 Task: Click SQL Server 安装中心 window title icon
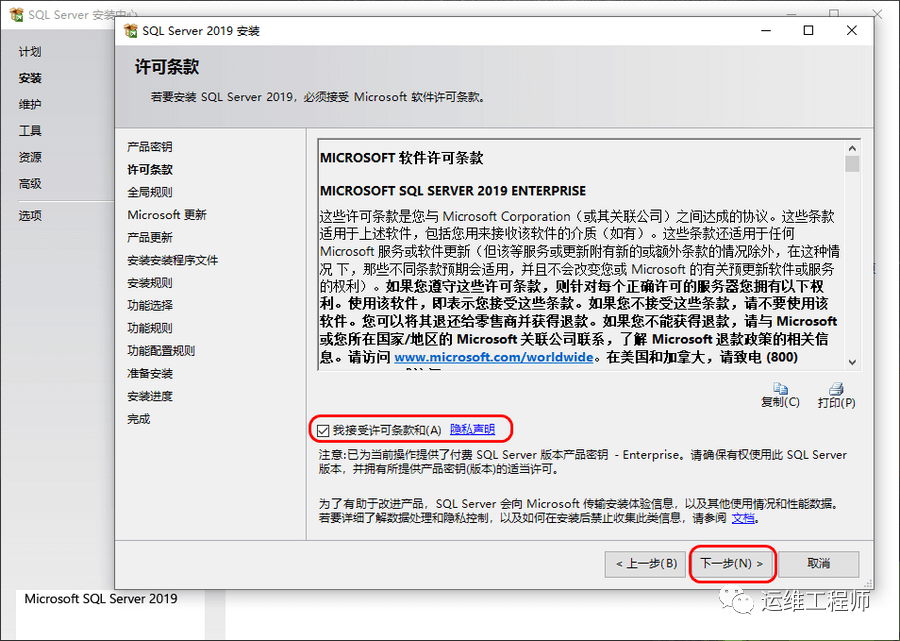[x=17, y=14]
